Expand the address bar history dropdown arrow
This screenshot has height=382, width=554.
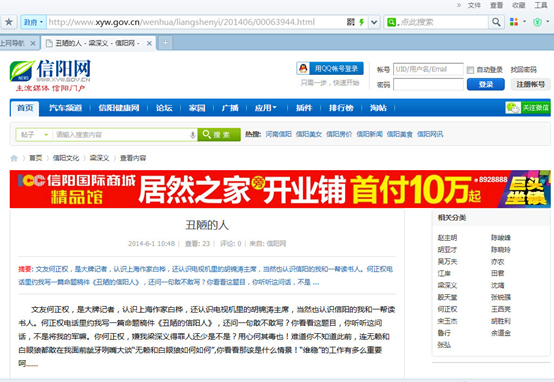pos(374,22)
